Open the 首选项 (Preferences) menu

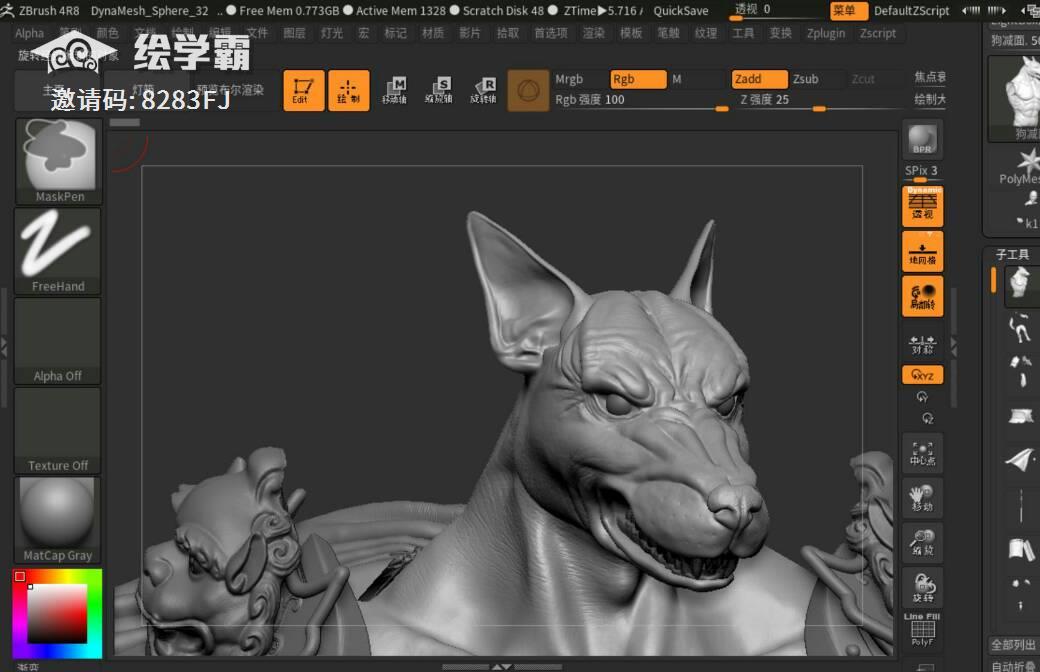pyautogui.click(x=551, y=33)
